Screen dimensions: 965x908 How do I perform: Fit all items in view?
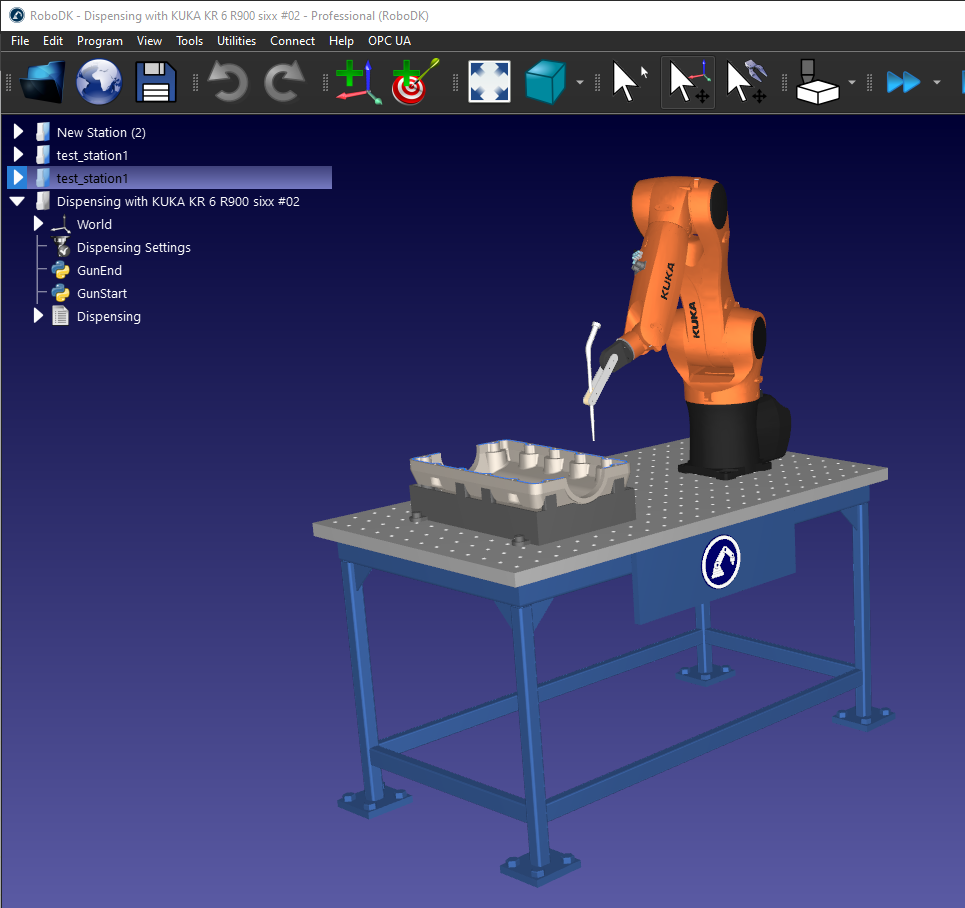(x=489, y=82)
